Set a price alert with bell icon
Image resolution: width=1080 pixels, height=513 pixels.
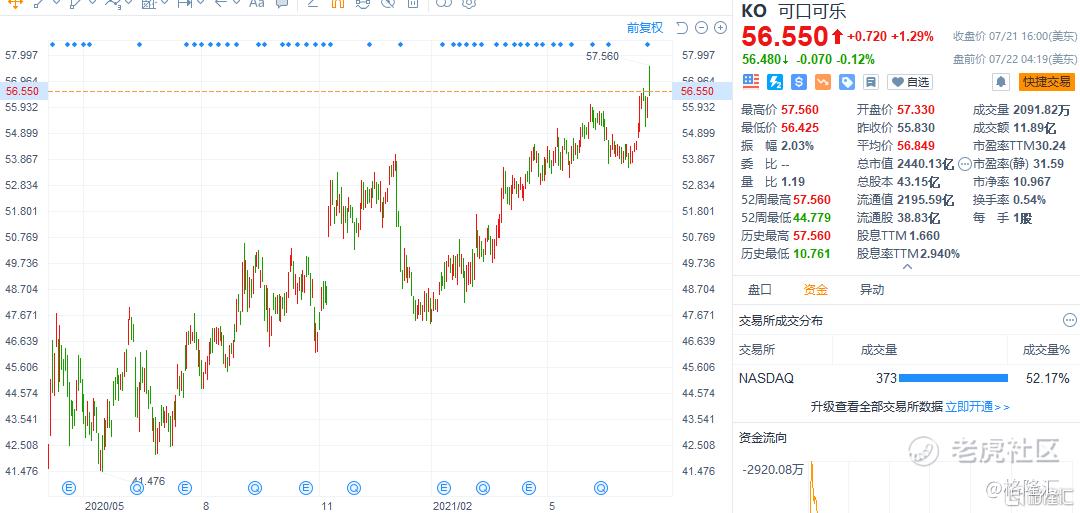pos(1001,82)
